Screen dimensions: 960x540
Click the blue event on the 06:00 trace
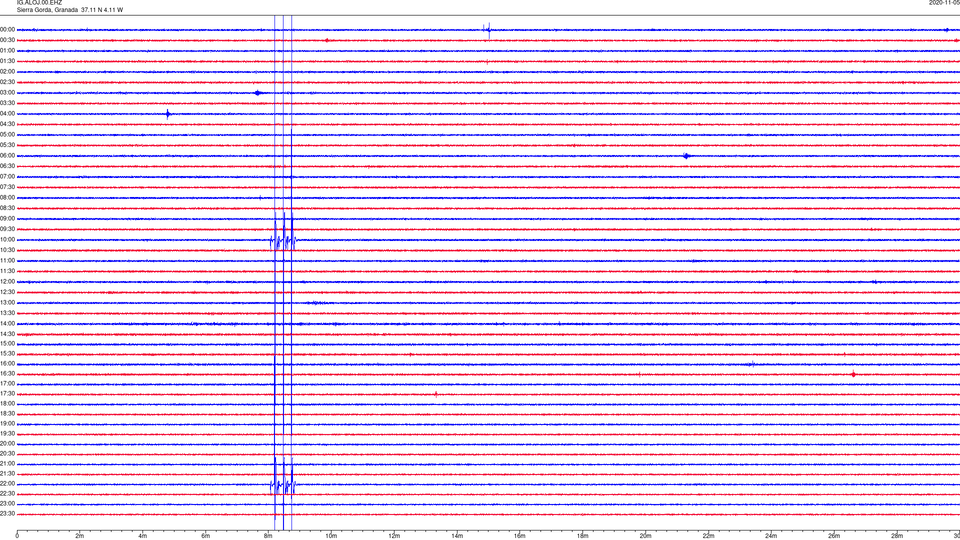pos(686,156)
